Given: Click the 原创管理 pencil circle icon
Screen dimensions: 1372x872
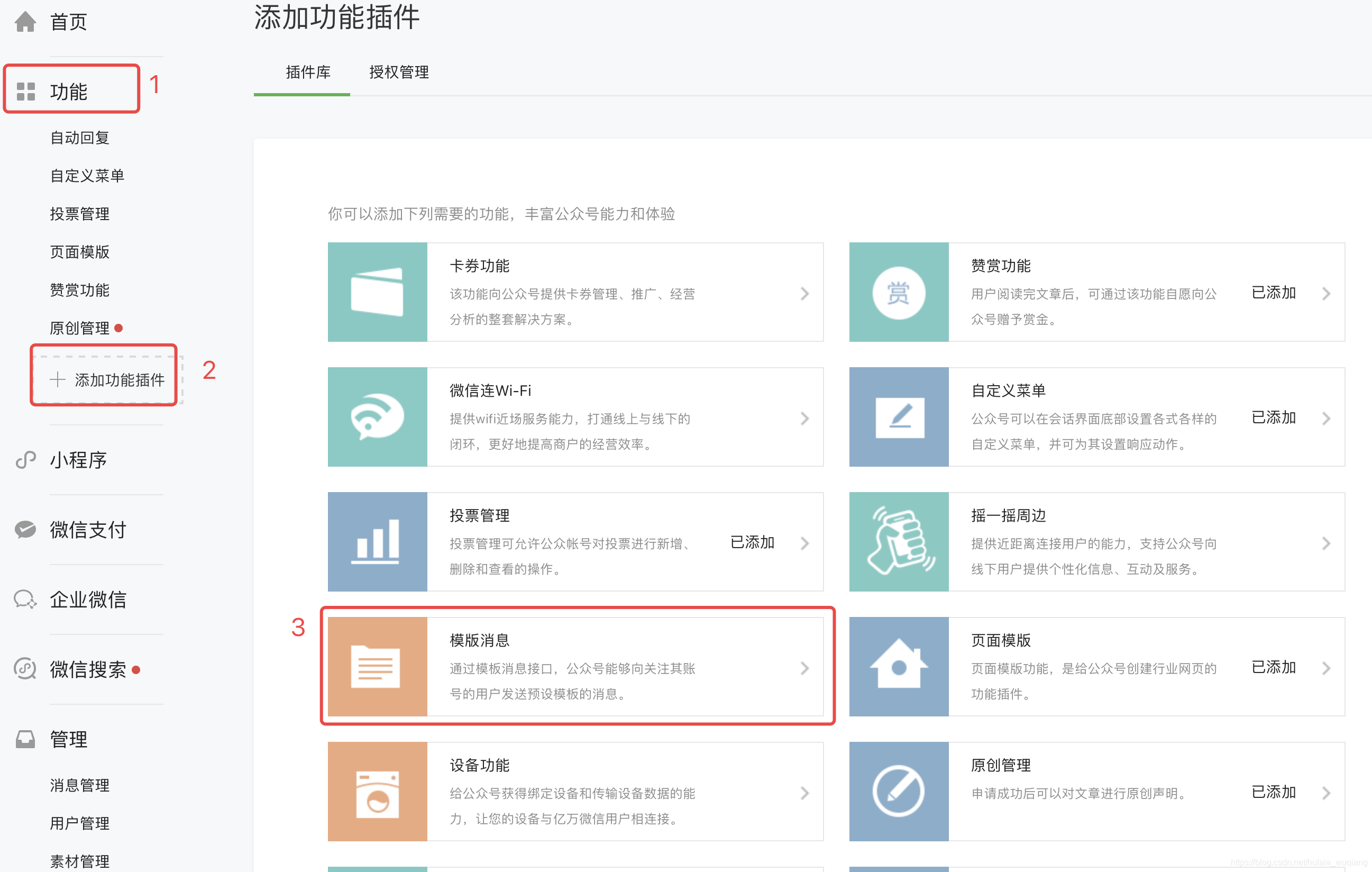Looking at the screenshot, I should coord(899,791).
